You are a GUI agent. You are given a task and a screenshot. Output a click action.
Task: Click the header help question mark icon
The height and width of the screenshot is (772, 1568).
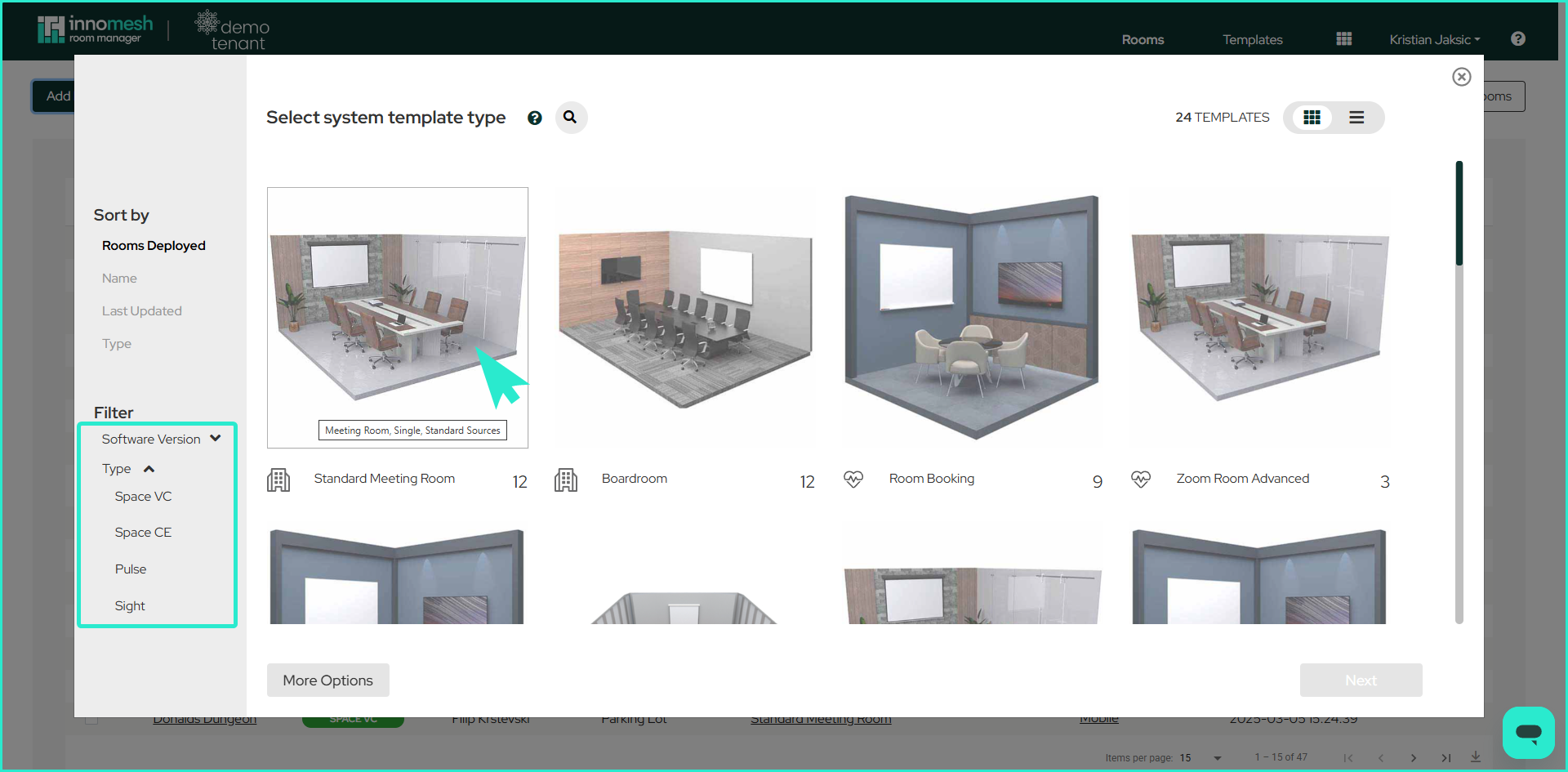[1518, 38]
